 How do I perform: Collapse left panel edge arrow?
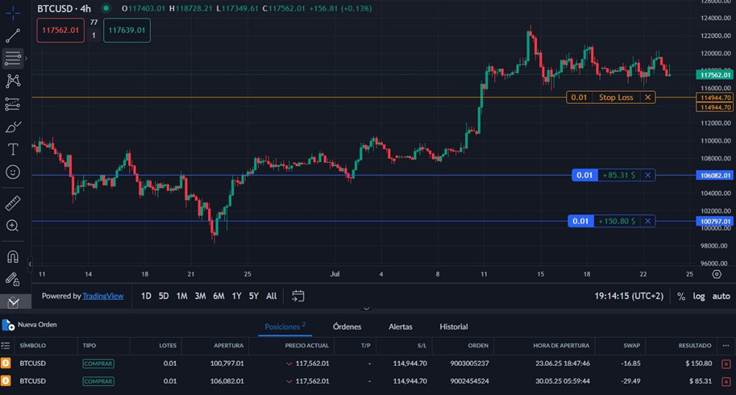(x=29, y=264)
